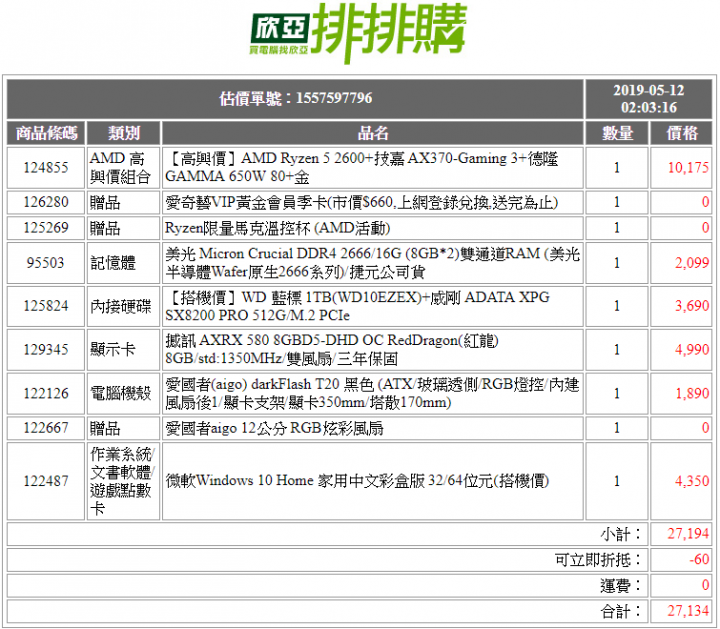Click the price 4,350
This screenshot has width=720, height=629.
click(x=692, y=481)
